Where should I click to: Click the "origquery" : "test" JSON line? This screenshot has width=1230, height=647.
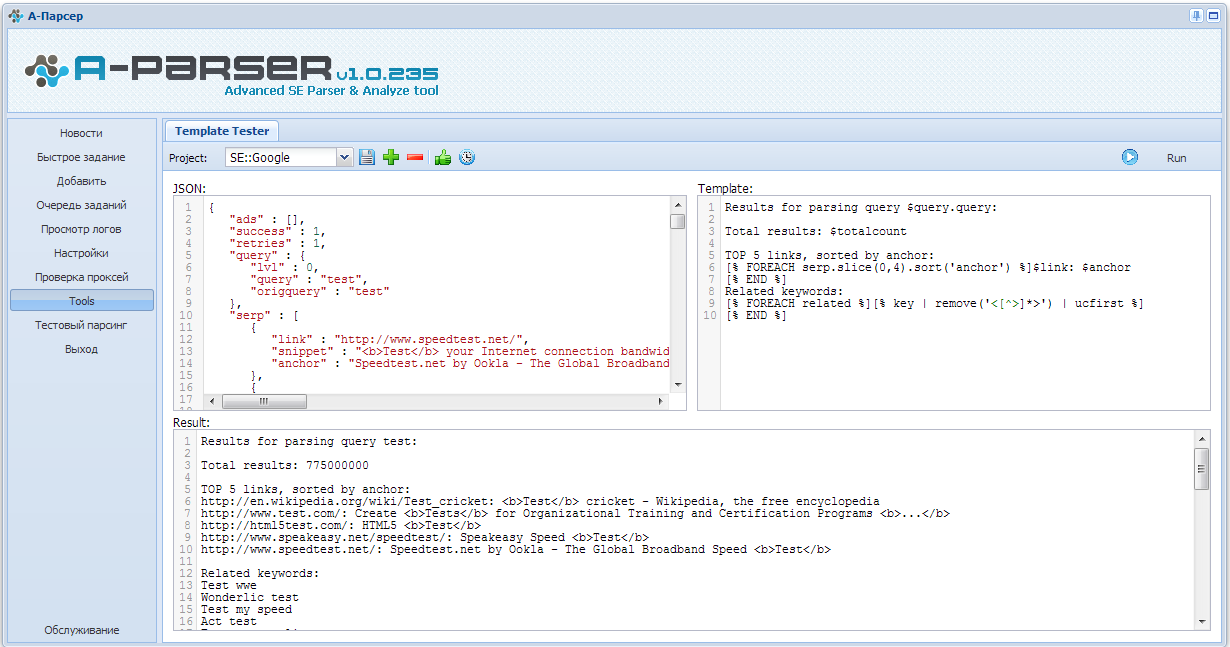tap(319, 292)
